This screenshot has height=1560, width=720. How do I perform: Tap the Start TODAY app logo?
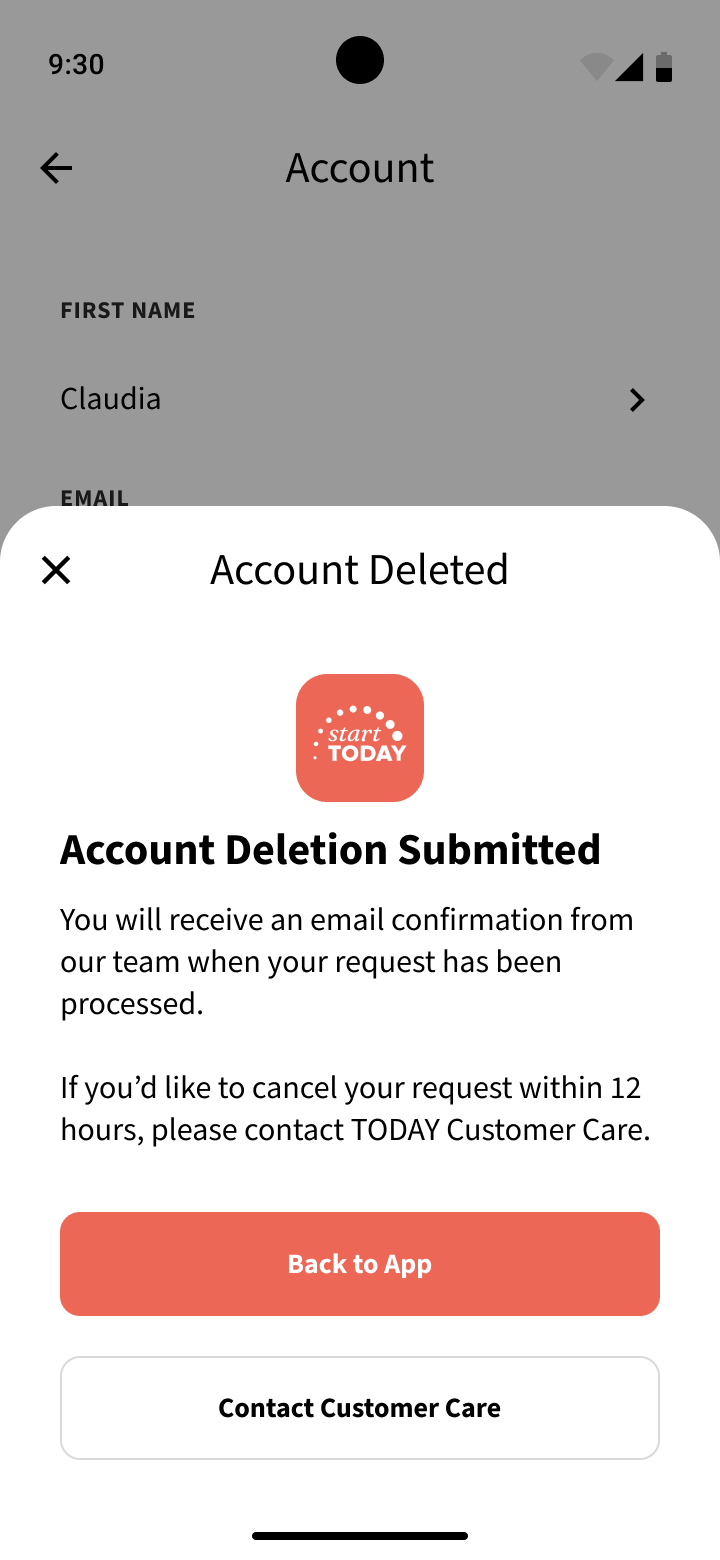click(x=360, y=738)
